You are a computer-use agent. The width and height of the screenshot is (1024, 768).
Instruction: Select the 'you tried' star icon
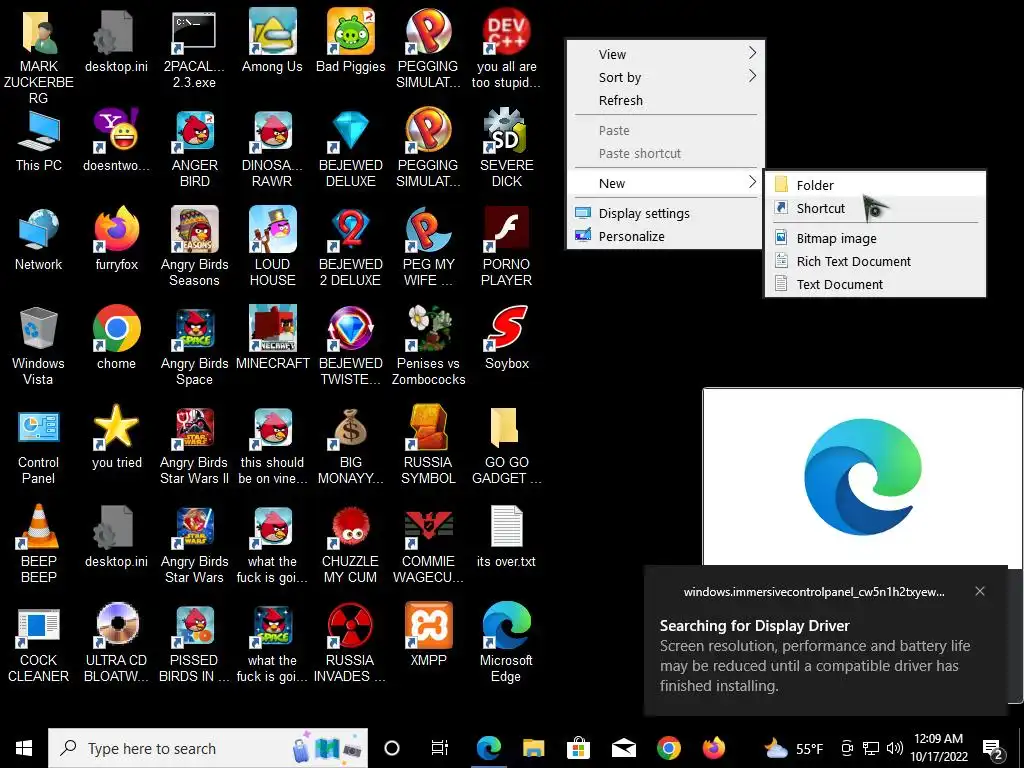click(x=116, y=438)
